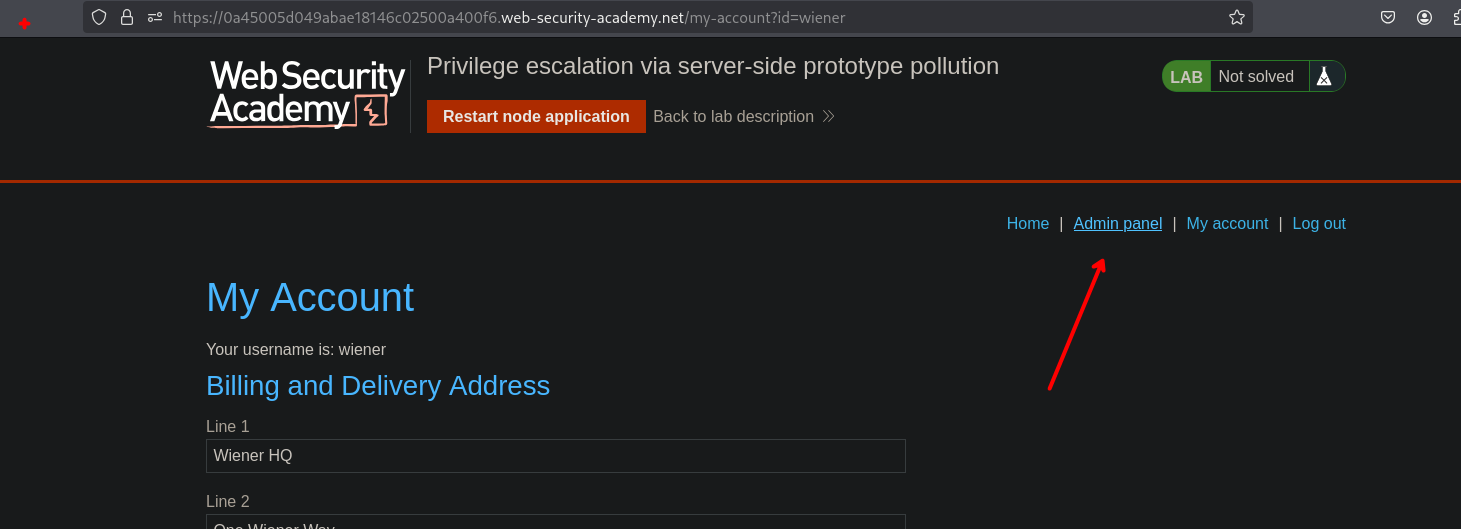Click the red diamond icon at top left
The width and height of the screenshot is (1461, 529).
point(24,23)
